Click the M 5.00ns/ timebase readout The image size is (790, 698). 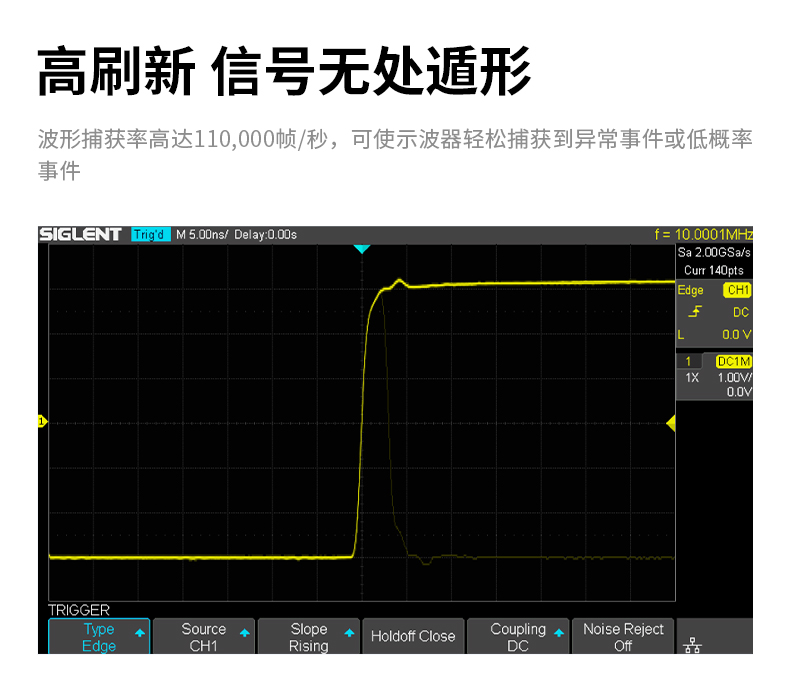202,235
